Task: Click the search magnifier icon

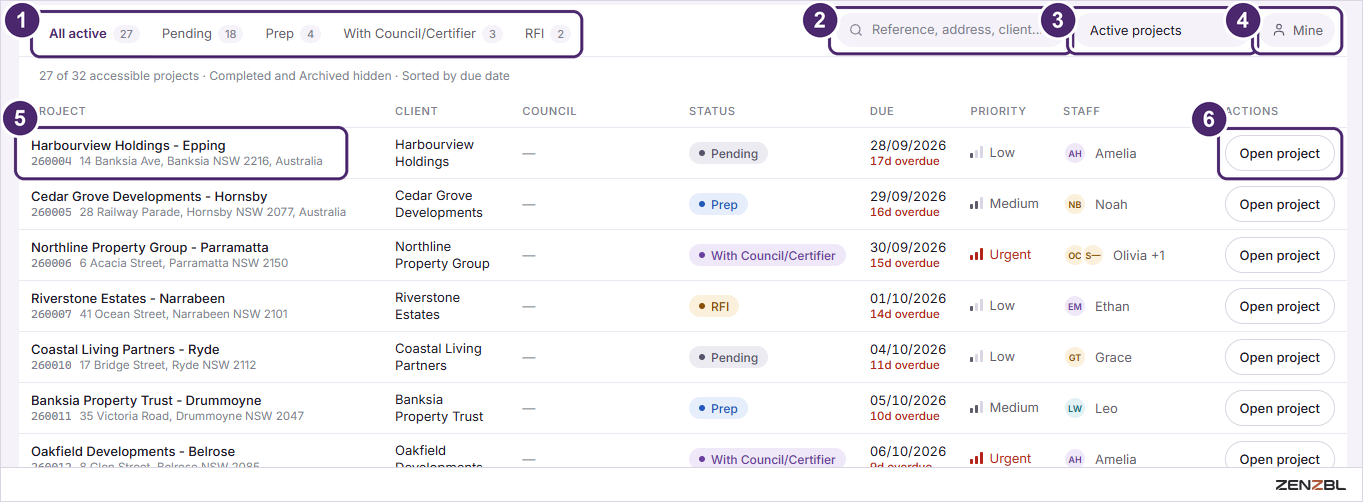Action: [x=856, y=30]
